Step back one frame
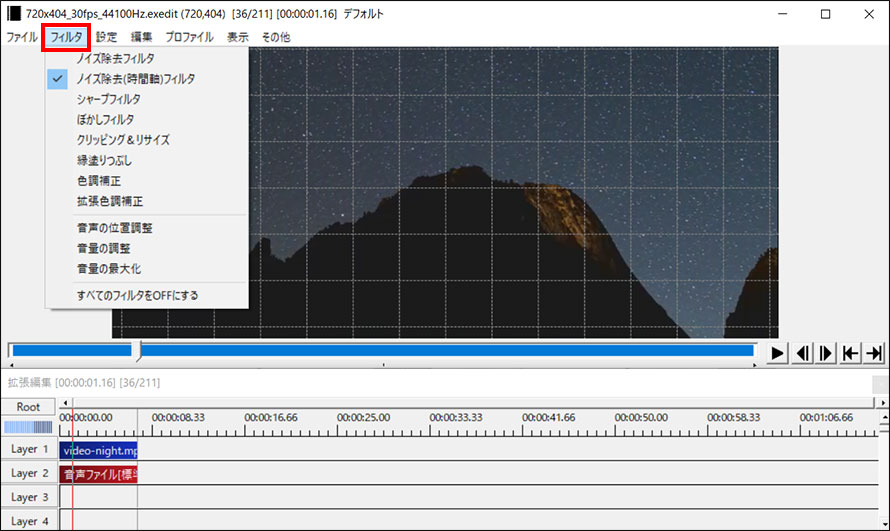890x531 pixels. click(x=802, y=353)
